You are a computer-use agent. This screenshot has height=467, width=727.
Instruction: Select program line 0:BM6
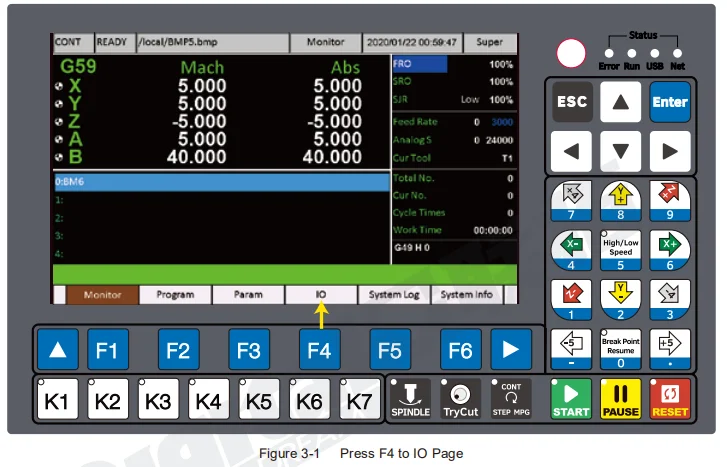(x=222, y=182)
